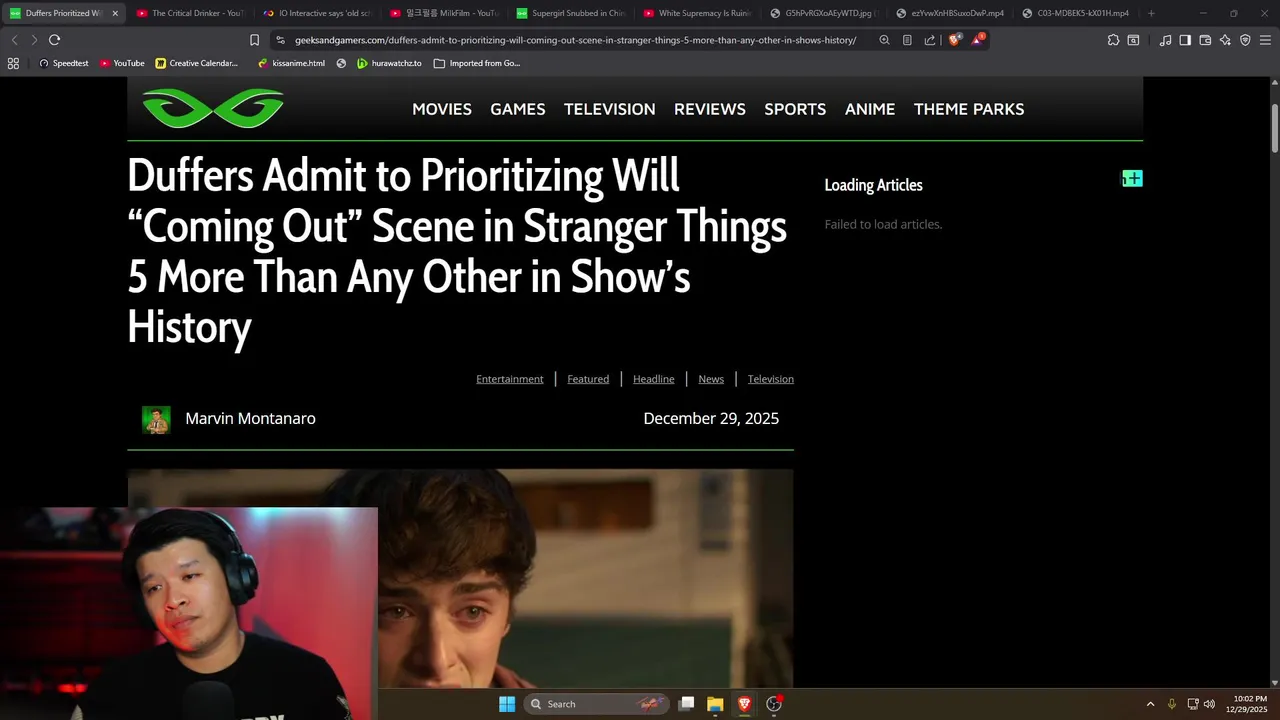
Task: Switch to the MilkFilm YouTube tab
Action: (x=443, y=13)
